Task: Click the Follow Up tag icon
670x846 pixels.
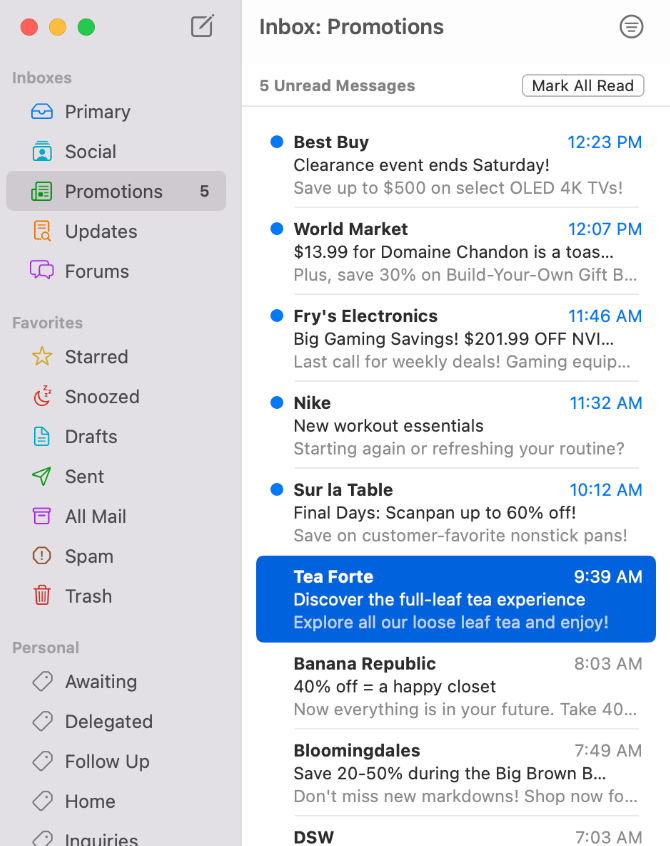Action: coord(42,761)
